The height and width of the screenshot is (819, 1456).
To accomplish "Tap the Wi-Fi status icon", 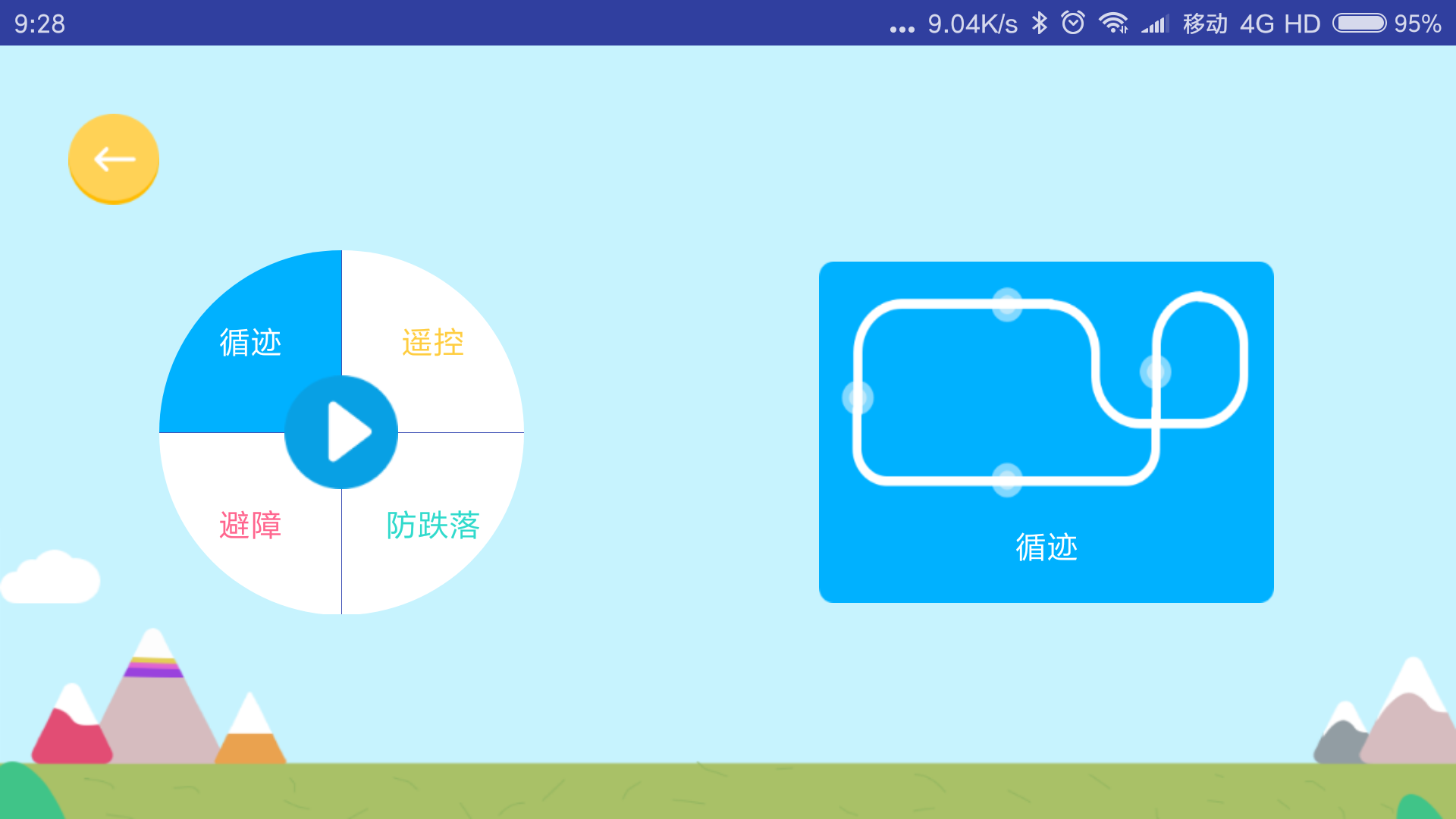I will coord(1113,24).
